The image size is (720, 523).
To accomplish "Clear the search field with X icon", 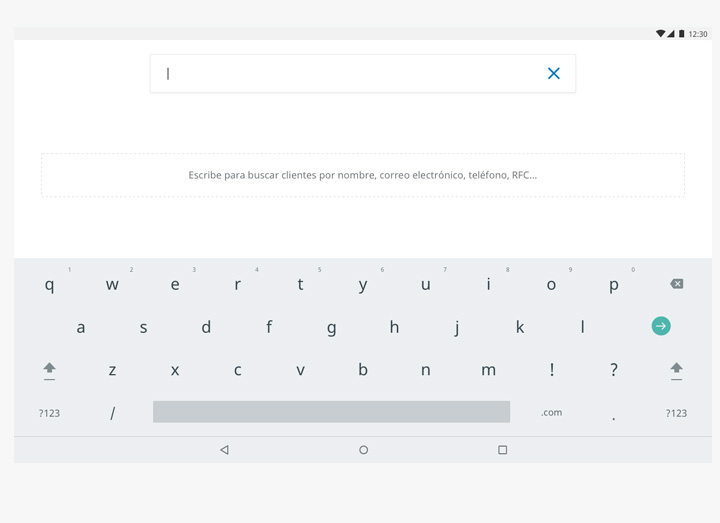I will pyautogui.click(x=553, y=73).
